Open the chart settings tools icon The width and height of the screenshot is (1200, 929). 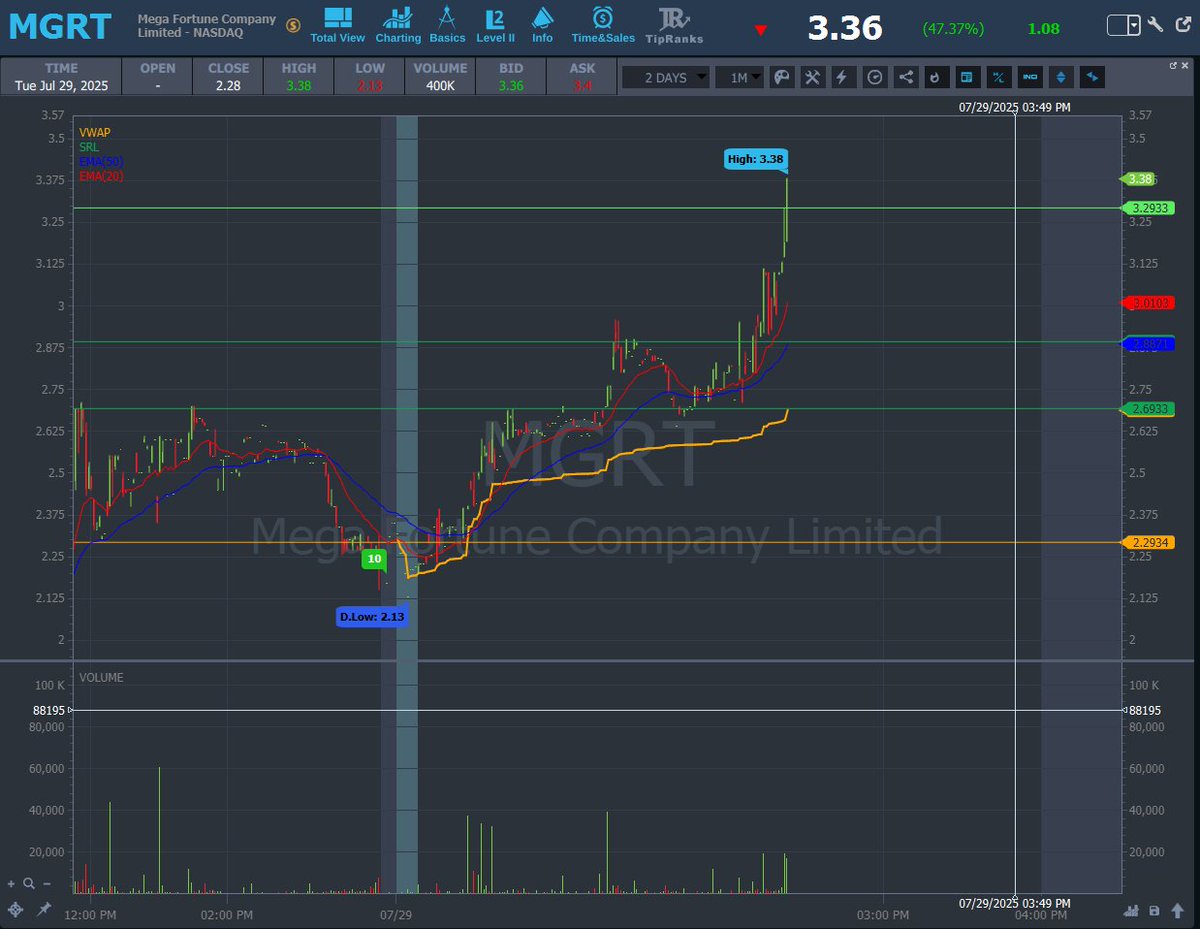pos(813,76)
